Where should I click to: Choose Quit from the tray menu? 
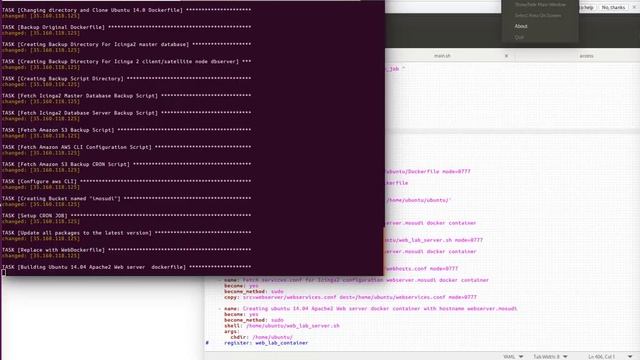519,37
